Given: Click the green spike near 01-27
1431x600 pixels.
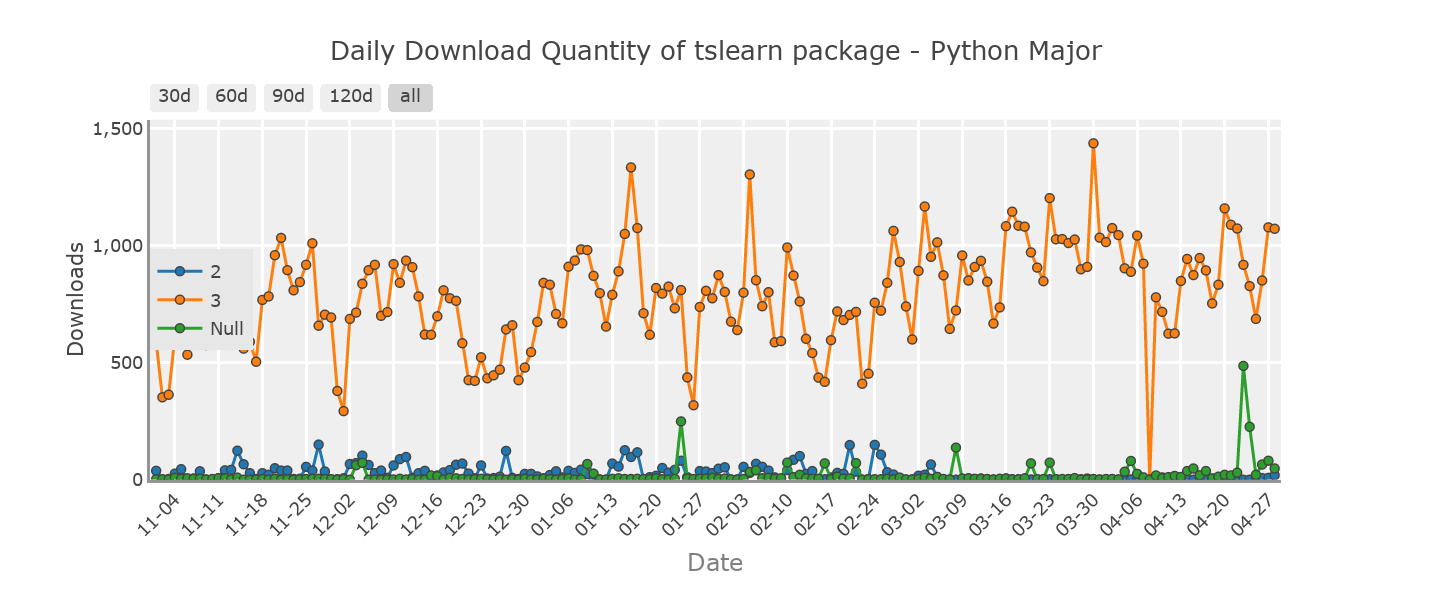Looking at the screenshot, I should point(683,422).
